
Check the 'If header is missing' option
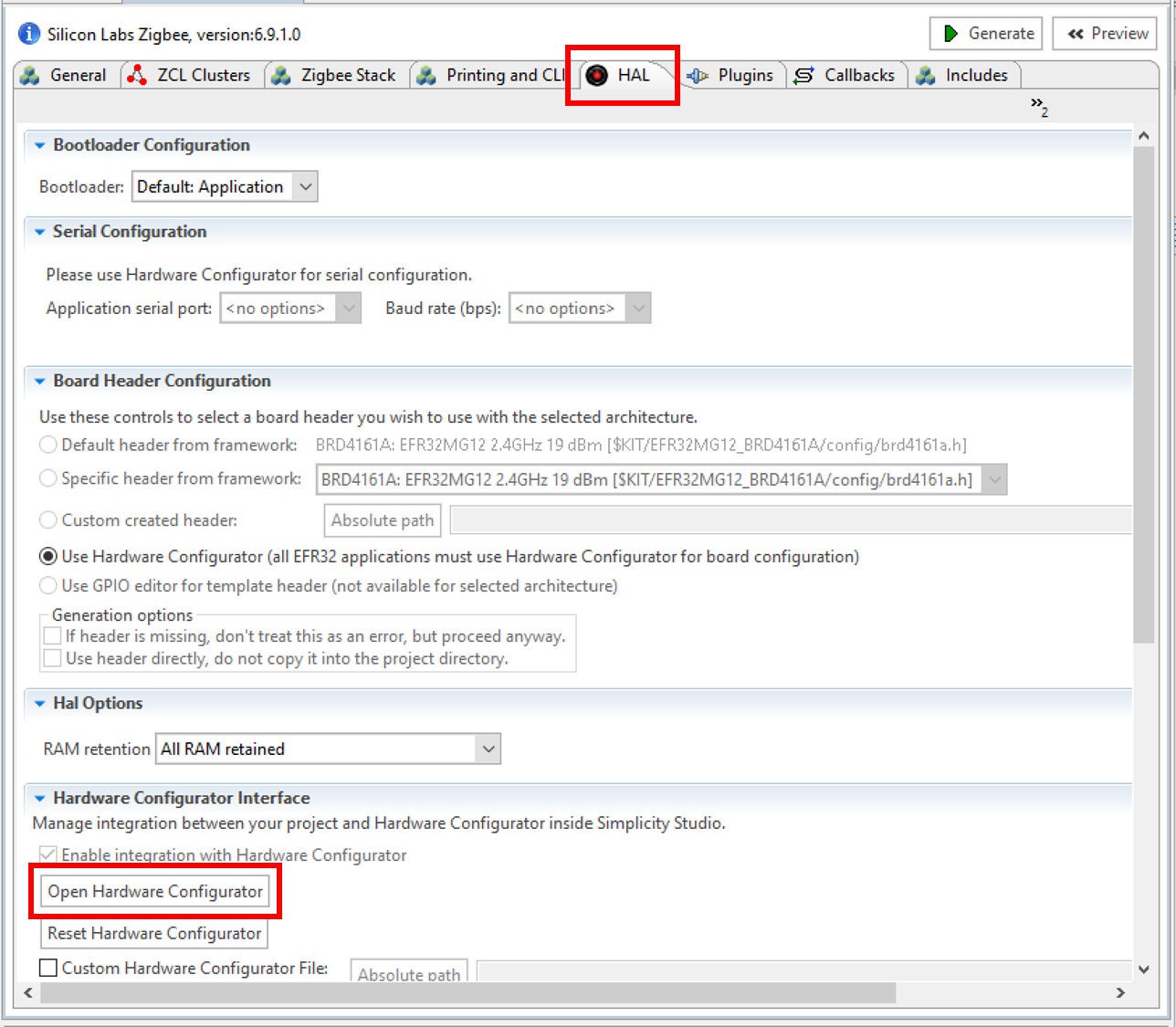coord(53,636)
